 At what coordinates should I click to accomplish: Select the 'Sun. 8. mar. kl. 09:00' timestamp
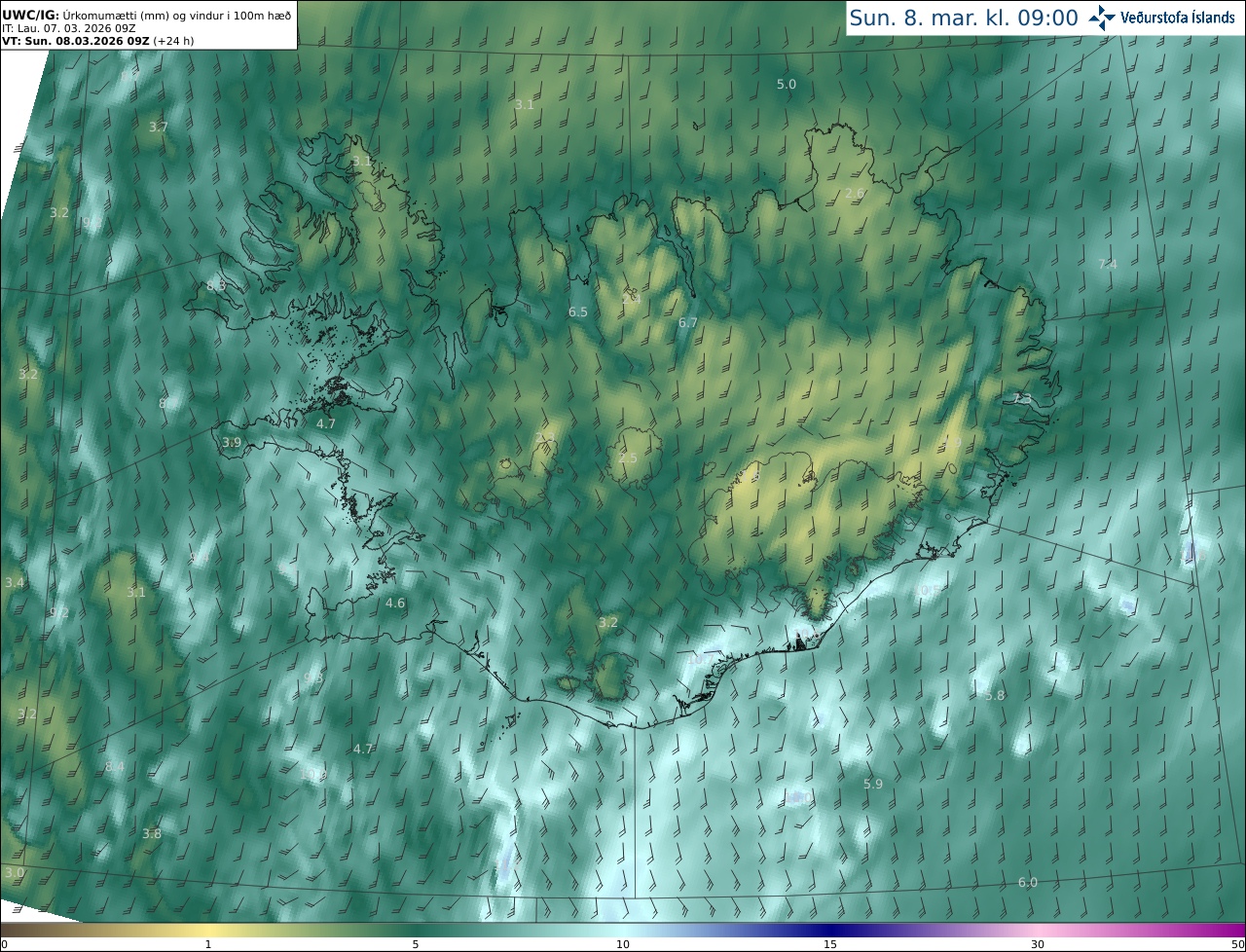coord(964,18)
